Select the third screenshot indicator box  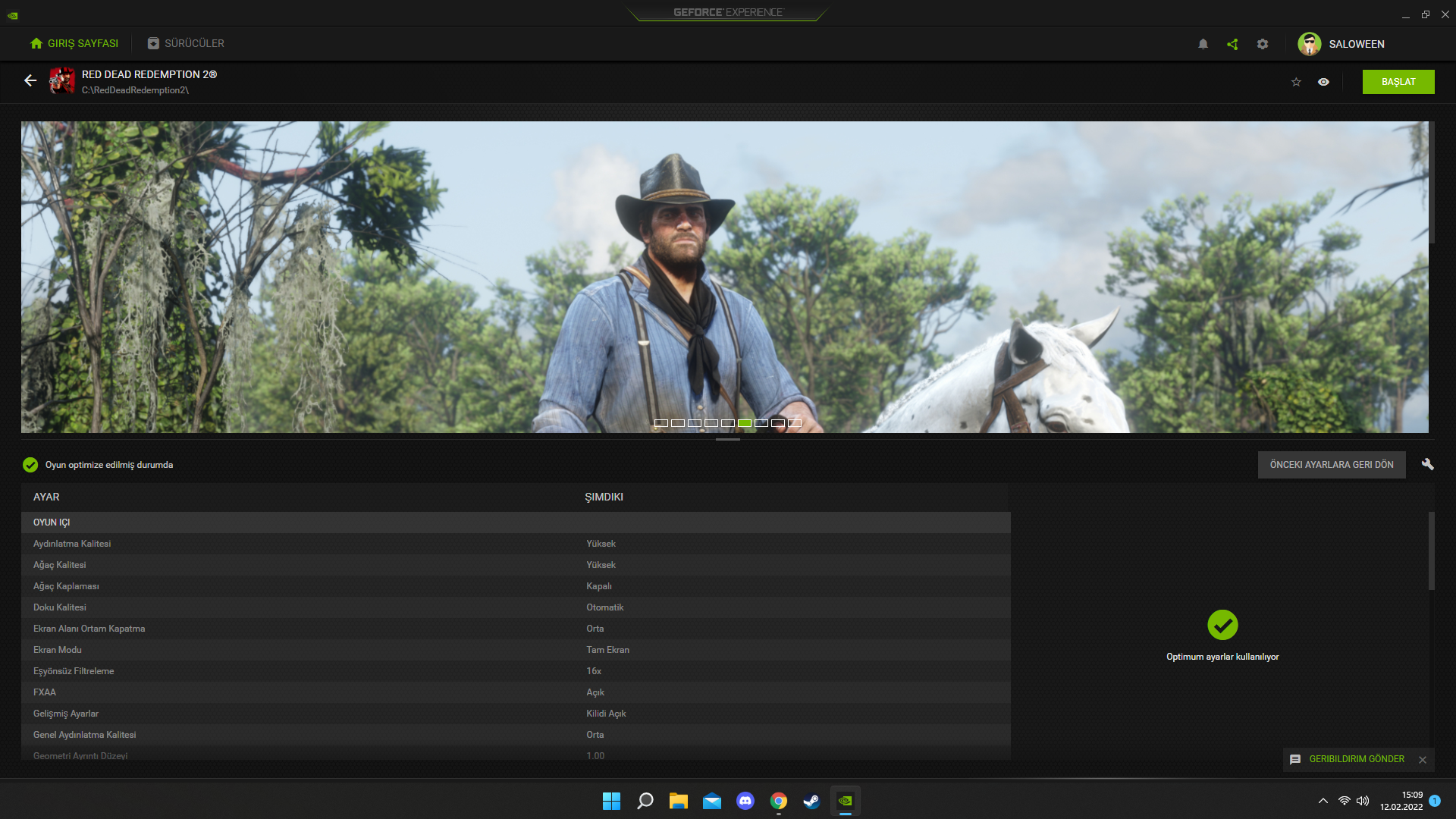click(x=695, y=423)
